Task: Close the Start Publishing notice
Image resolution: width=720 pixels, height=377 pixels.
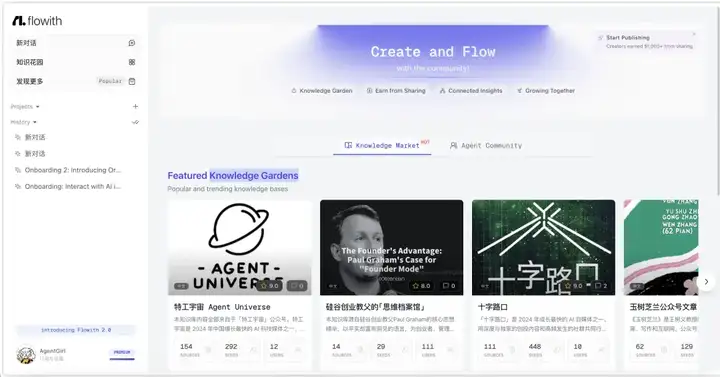Action: pyautogui.click(x=694, y=34)
